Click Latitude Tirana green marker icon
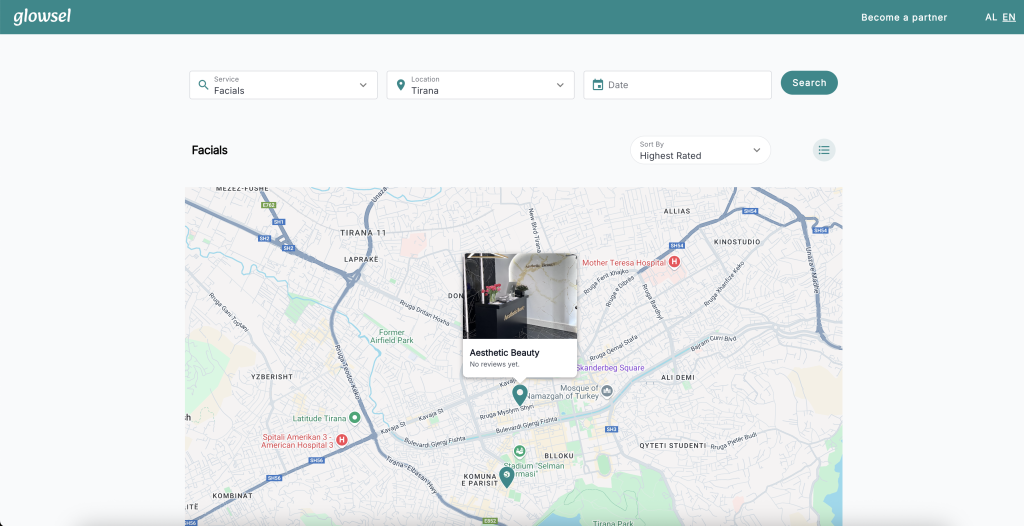 [x=355, y=417]
